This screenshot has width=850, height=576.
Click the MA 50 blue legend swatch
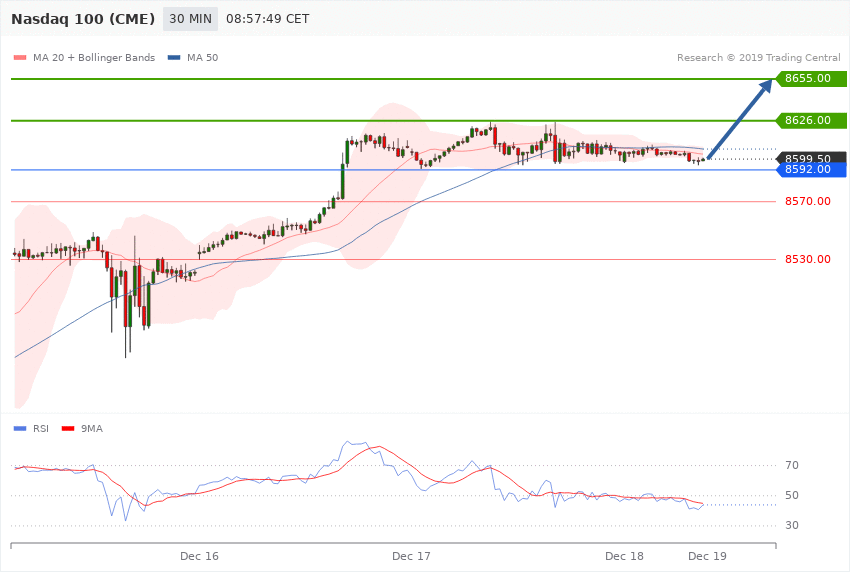point(174,57)
